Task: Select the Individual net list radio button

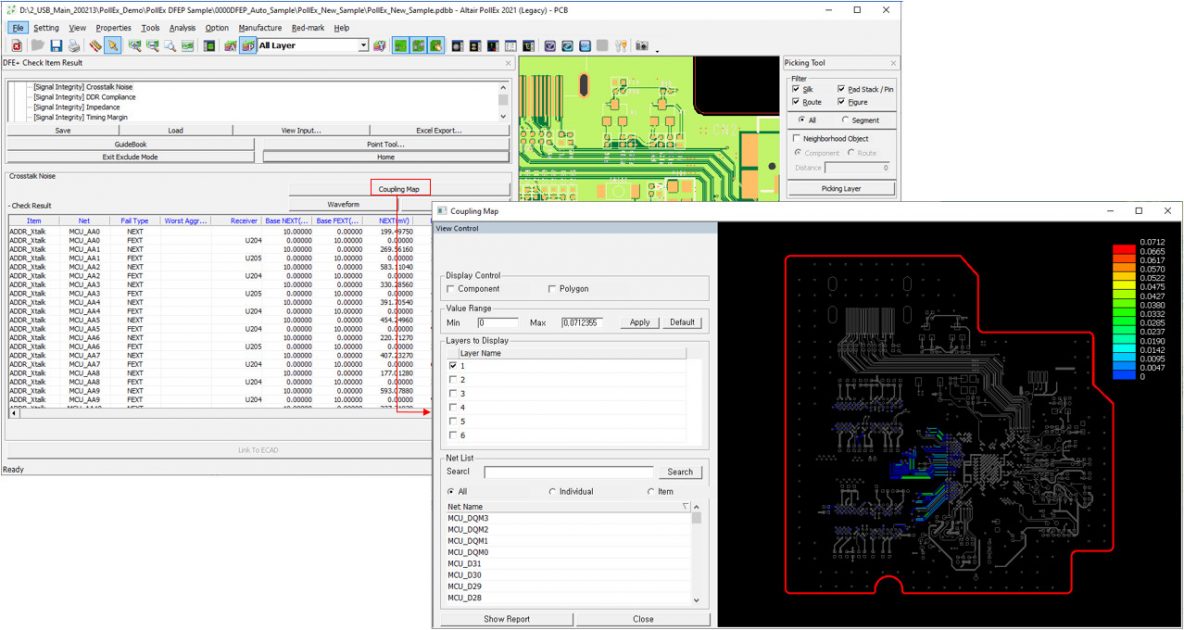Action: 553,491
